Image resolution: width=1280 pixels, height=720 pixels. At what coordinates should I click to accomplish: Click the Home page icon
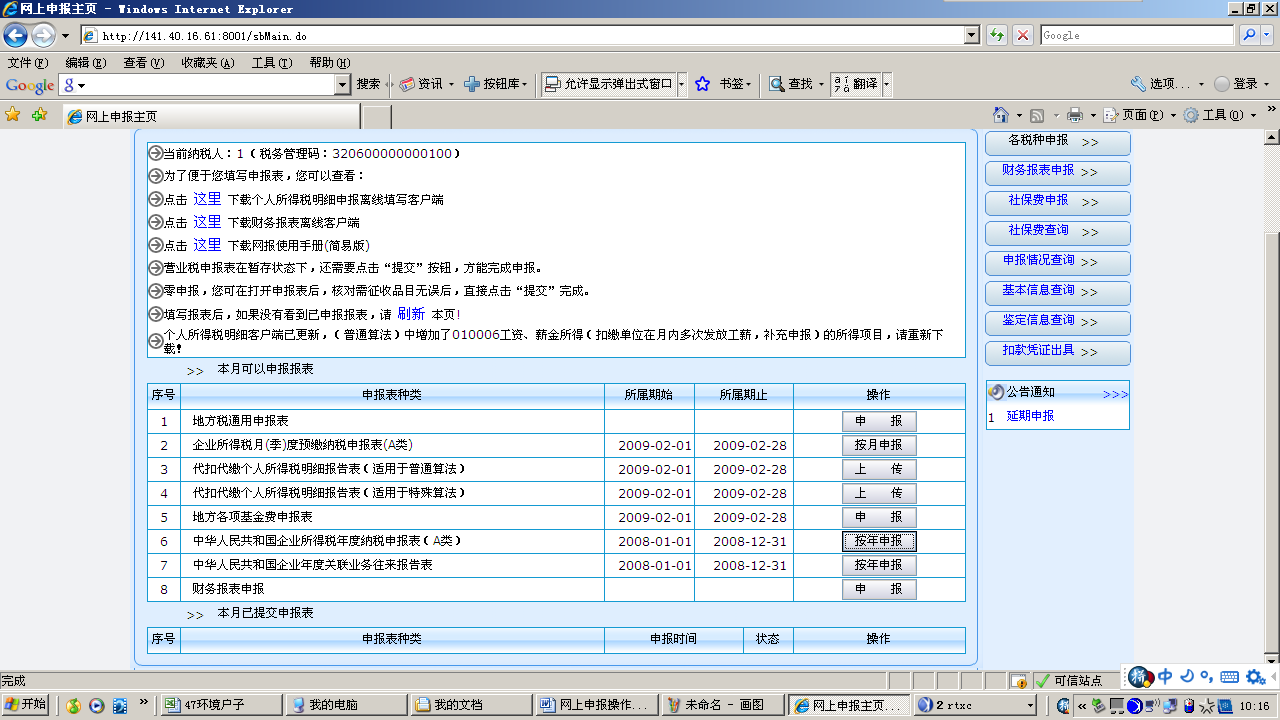coord(1000,115)
